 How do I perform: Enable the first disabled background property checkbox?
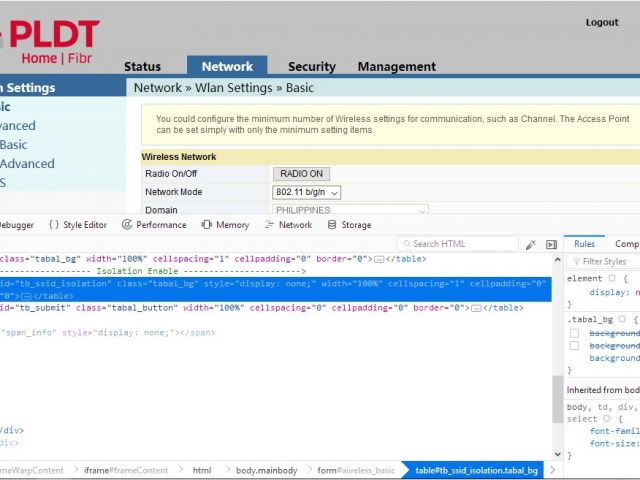coord(574,333)
